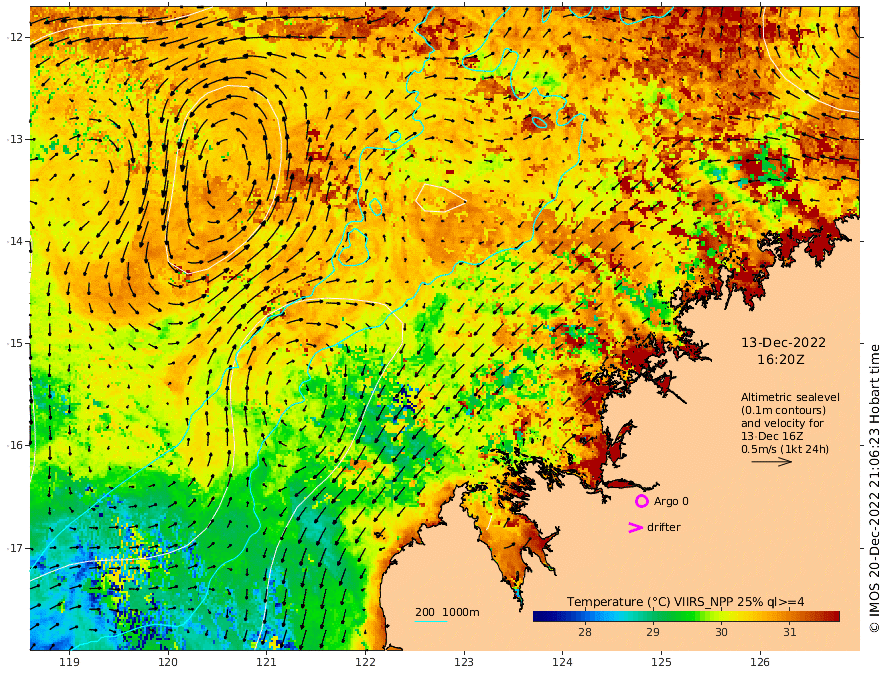Click longitude axis label 125
This screenshot has width=880, height=680.
pyautogui.click(x=662, y=662)
